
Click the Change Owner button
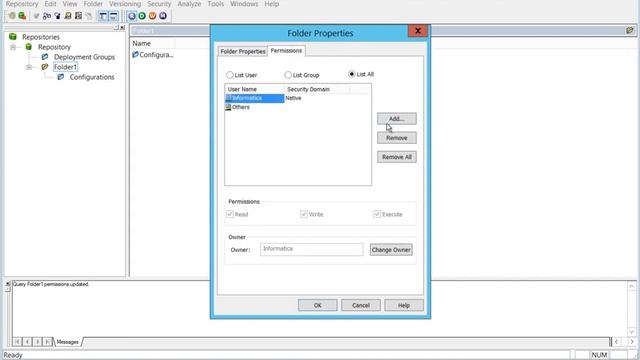(x=391, y=249)
